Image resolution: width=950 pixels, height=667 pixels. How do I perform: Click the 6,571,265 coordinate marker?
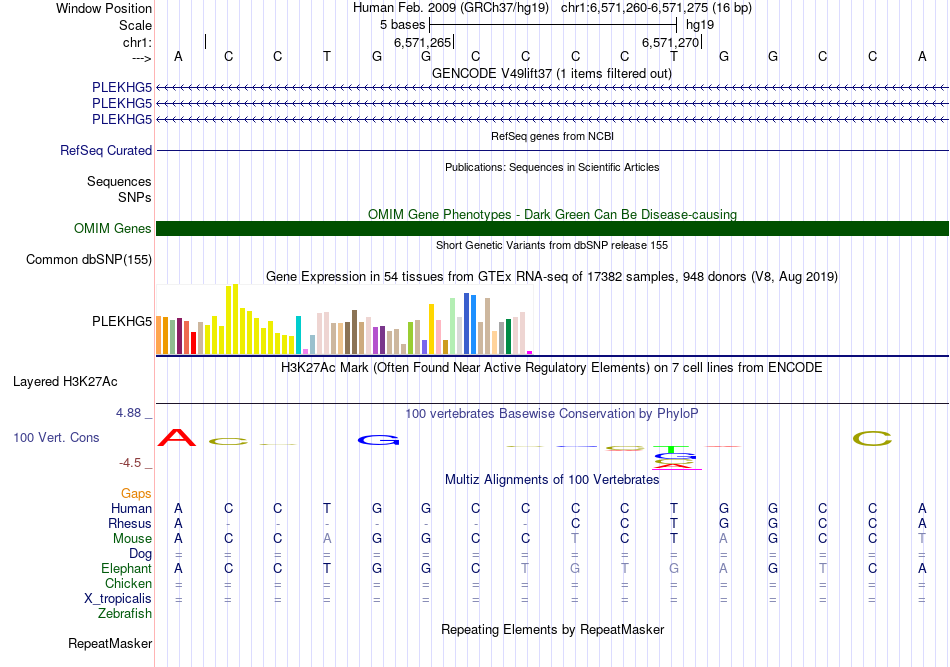click(x=422, y=42)
